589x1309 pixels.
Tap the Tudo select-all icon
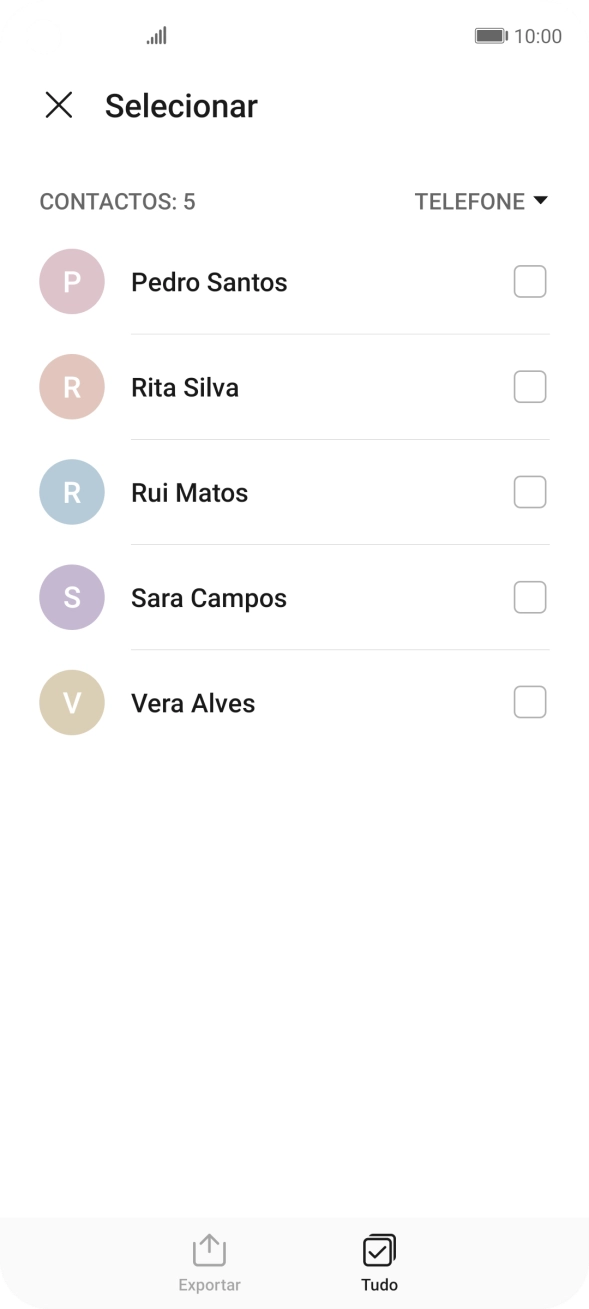pyautogui.click(x=379, y=1248)
